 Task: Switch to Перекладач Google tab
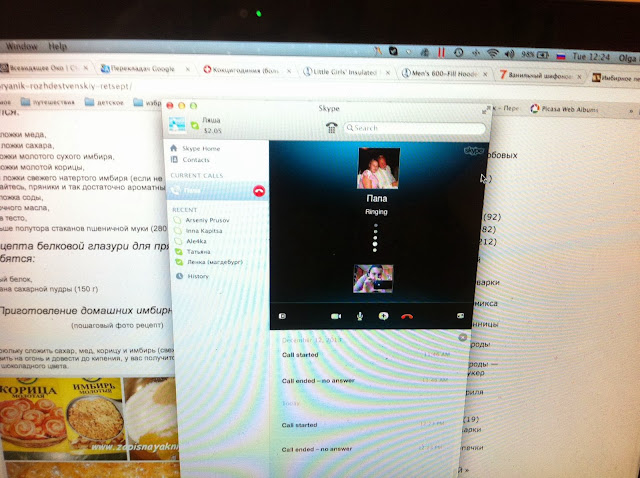(x=143, y=69)
